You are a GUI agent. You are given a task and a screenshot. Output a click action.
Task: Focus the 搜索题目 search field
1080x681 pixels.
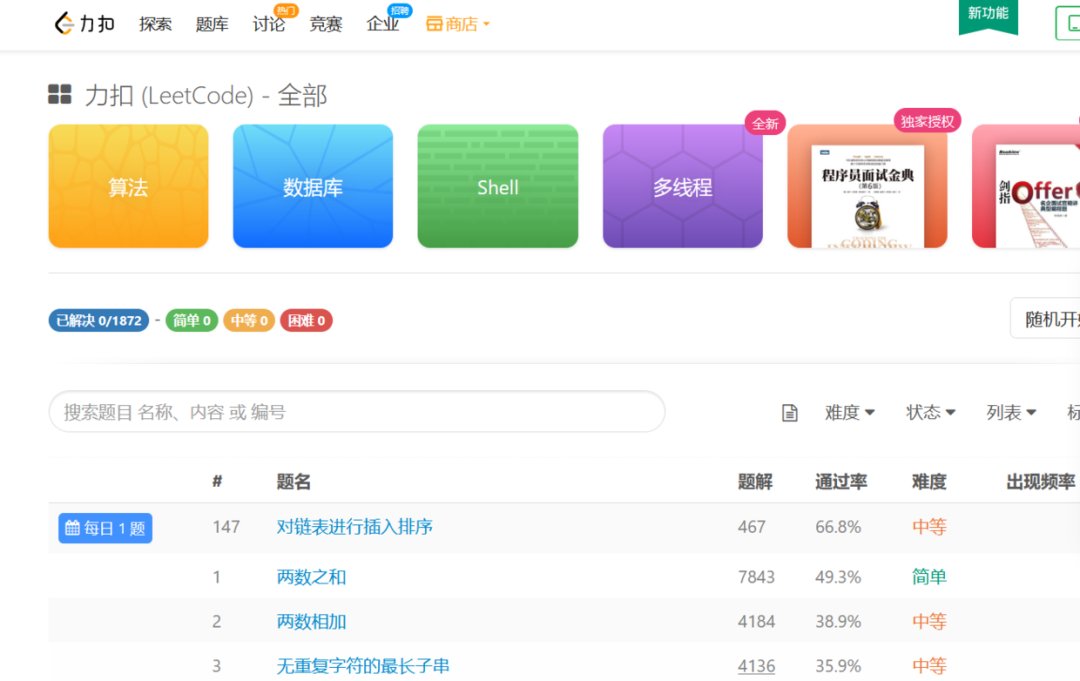(357, 412)
